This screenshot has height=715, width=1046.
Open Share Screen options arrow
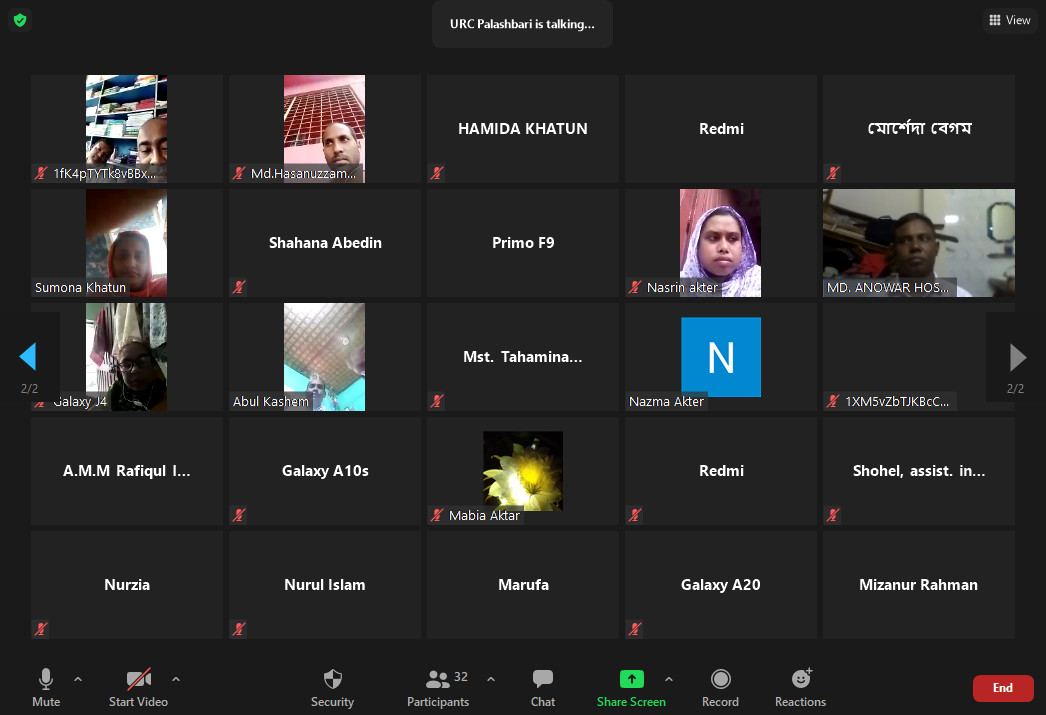669,679
